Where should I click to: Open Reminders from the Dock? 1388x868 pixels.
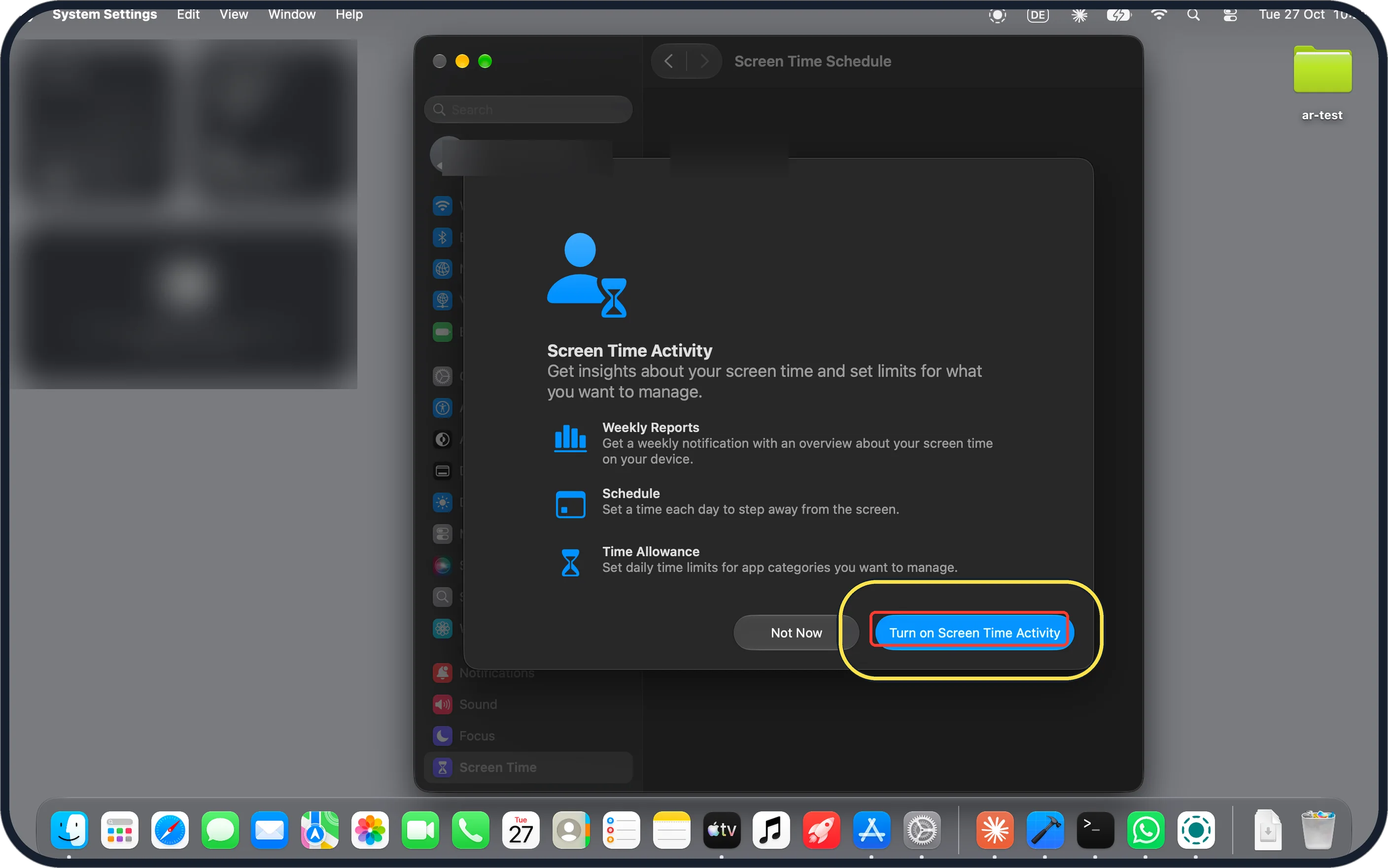(622, 830)
